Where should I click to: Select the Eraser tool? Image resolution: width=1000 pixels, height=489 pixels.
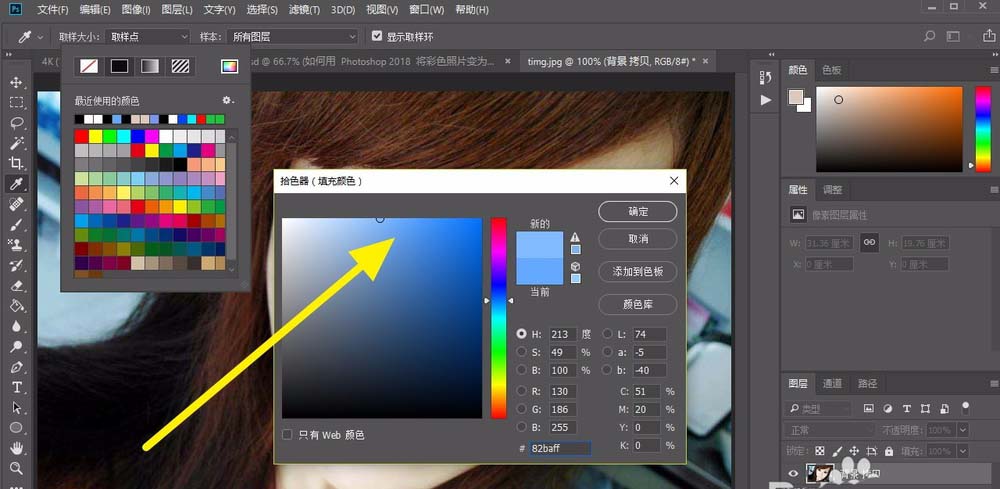point(17,286)
